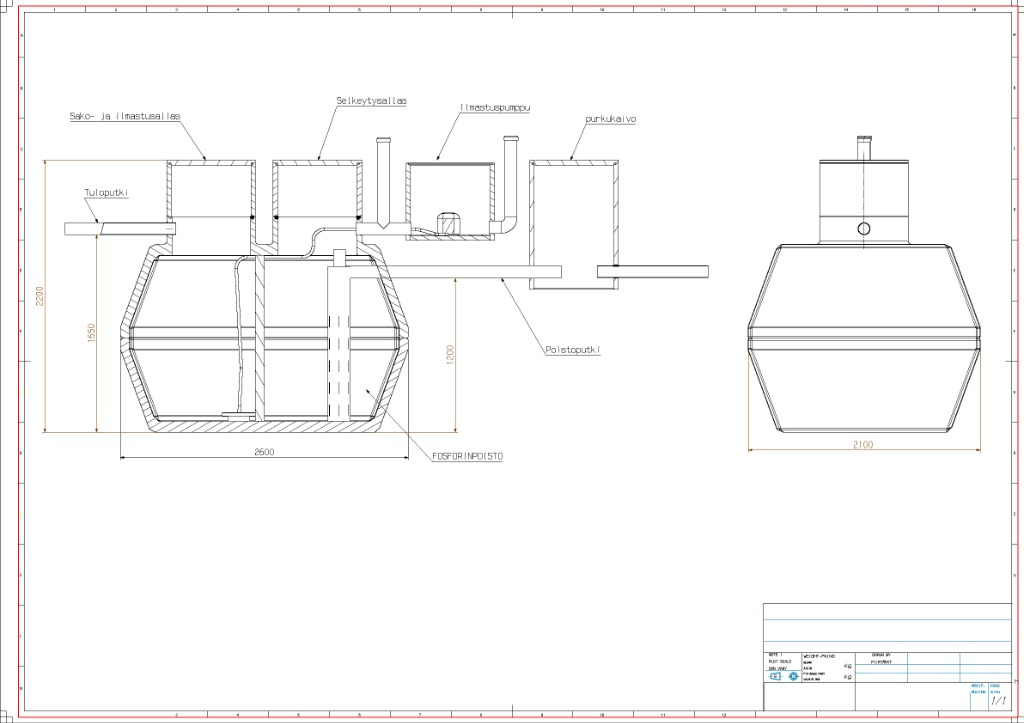
Task: Select the vent pipe atop the side view
Action: 864,148
